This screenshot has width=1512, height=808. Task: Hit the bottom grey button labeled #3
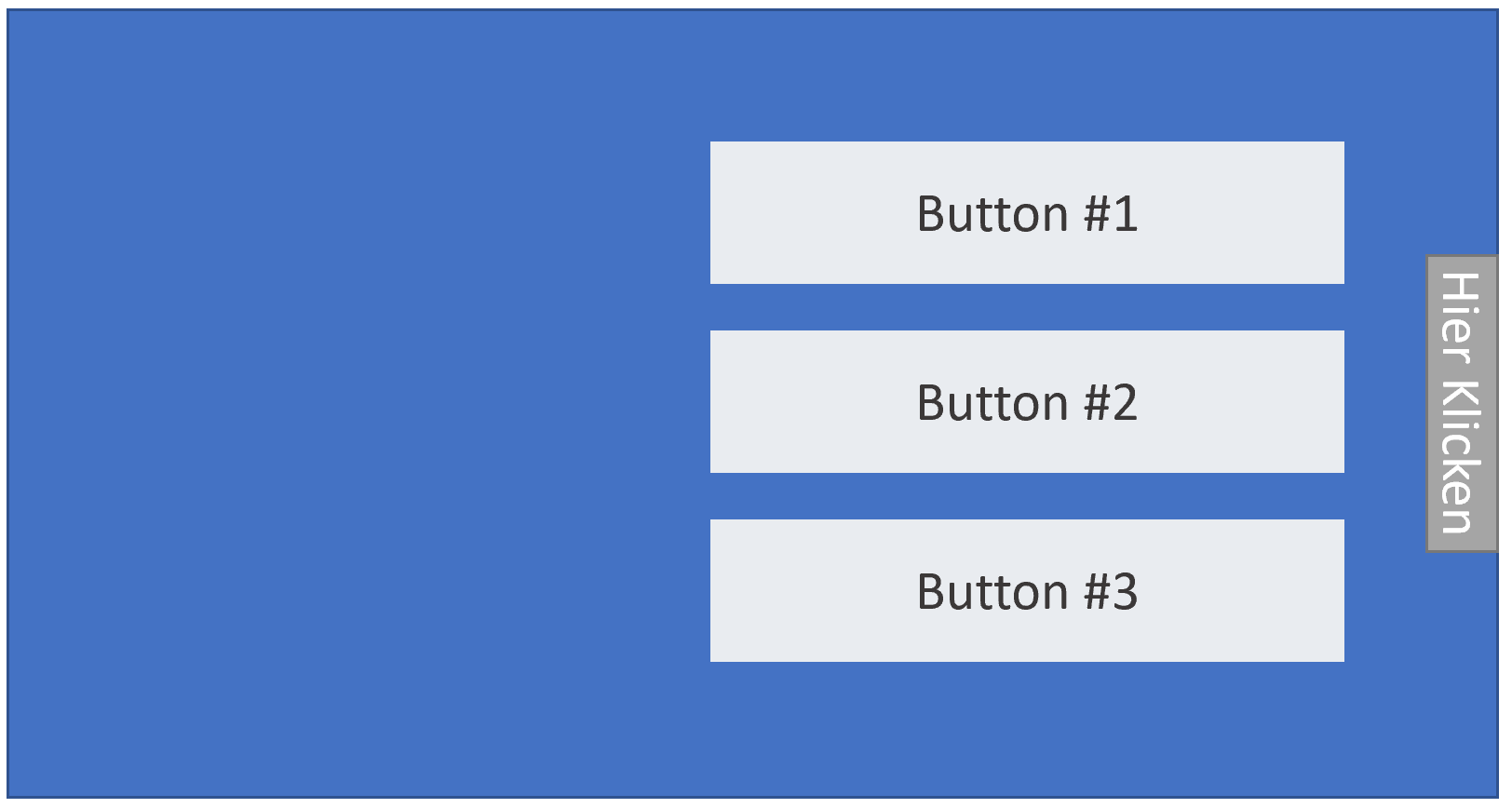[x=1027, y=591]
